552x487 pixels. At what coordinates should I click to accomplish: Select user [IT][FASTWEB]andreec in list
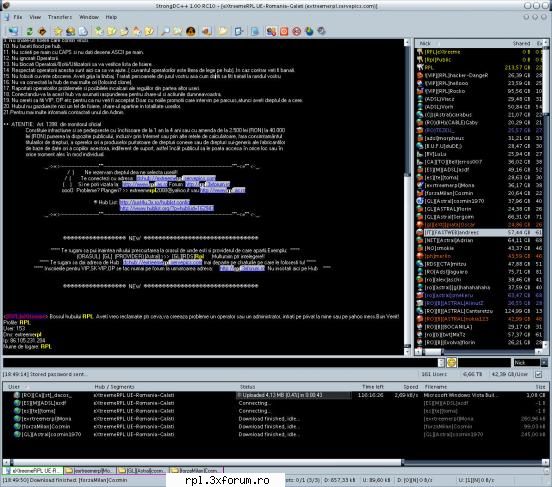pyautogui.click(x=479, y=232)
